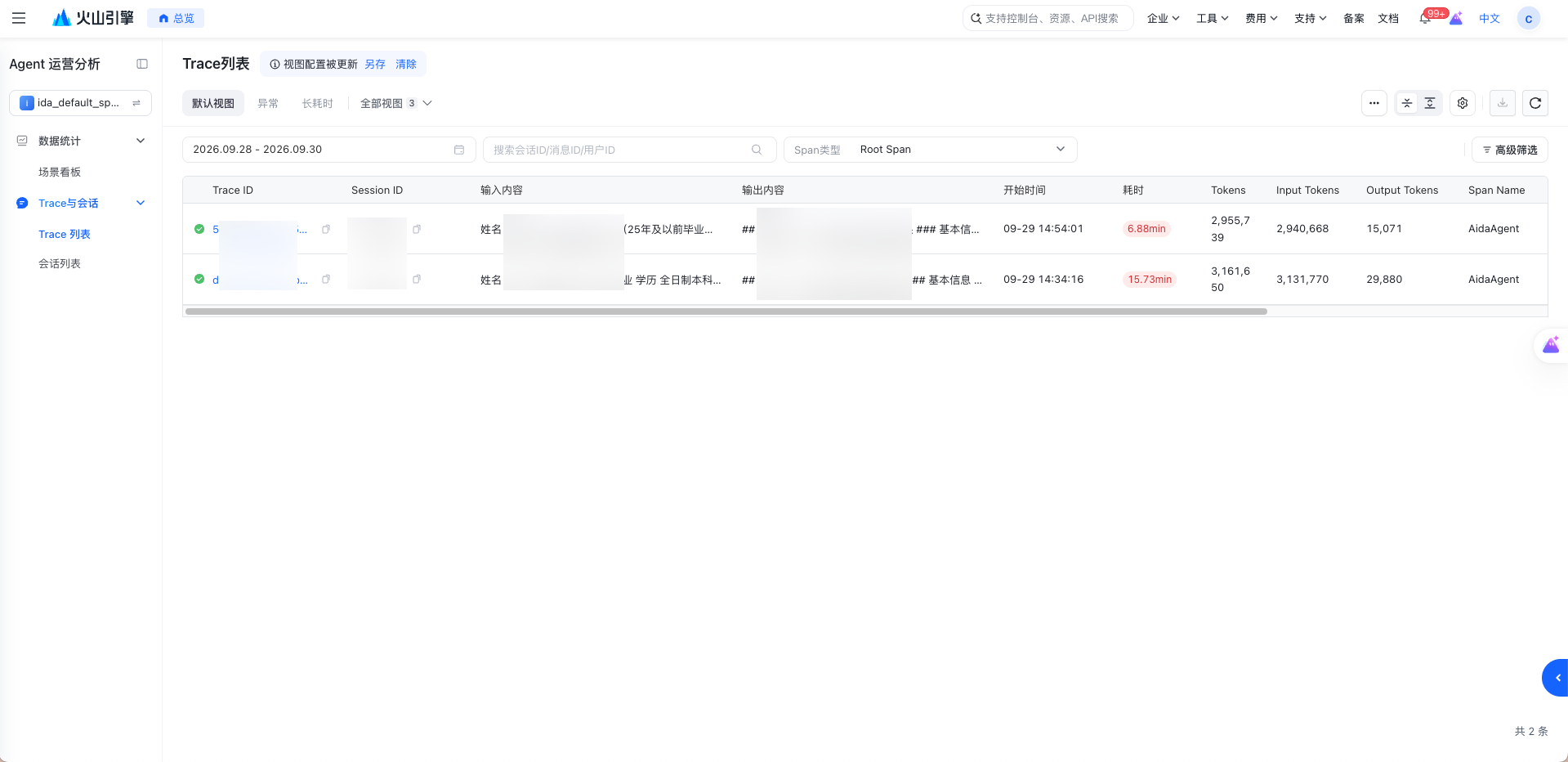The height and width of the screenshot is (762, 1568).
Task: Collapse the 数据统计 sidebar section
Action: pyautogui.click(x=141, y=141)
